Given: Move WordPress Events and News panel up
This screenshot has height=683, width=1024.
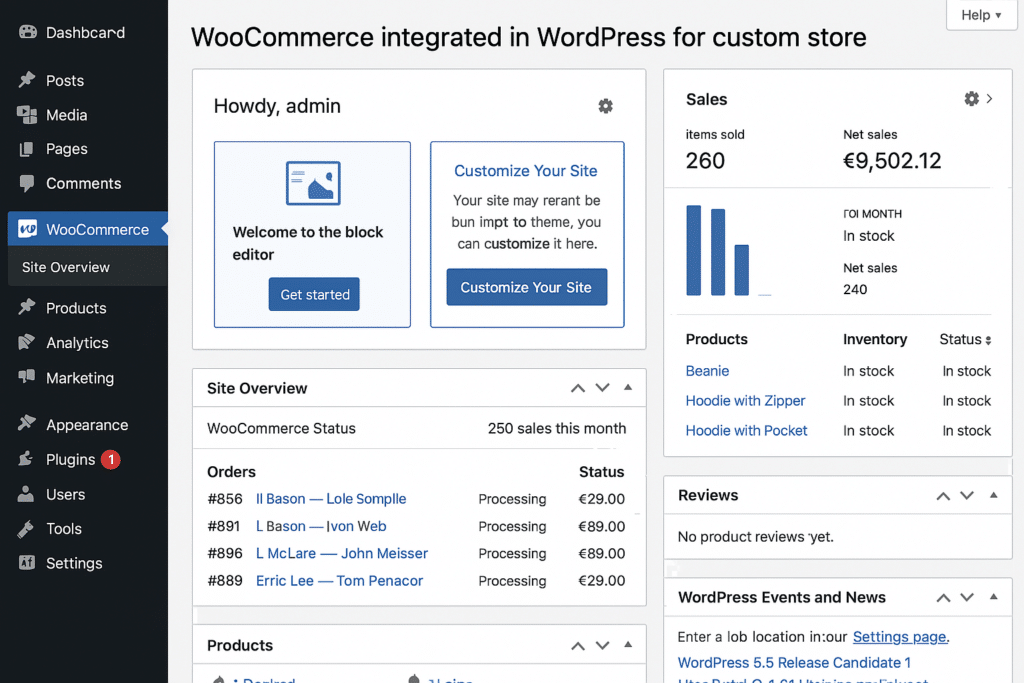Looking at the screenshot, I should pyautogui.click(x=942, y=597).
